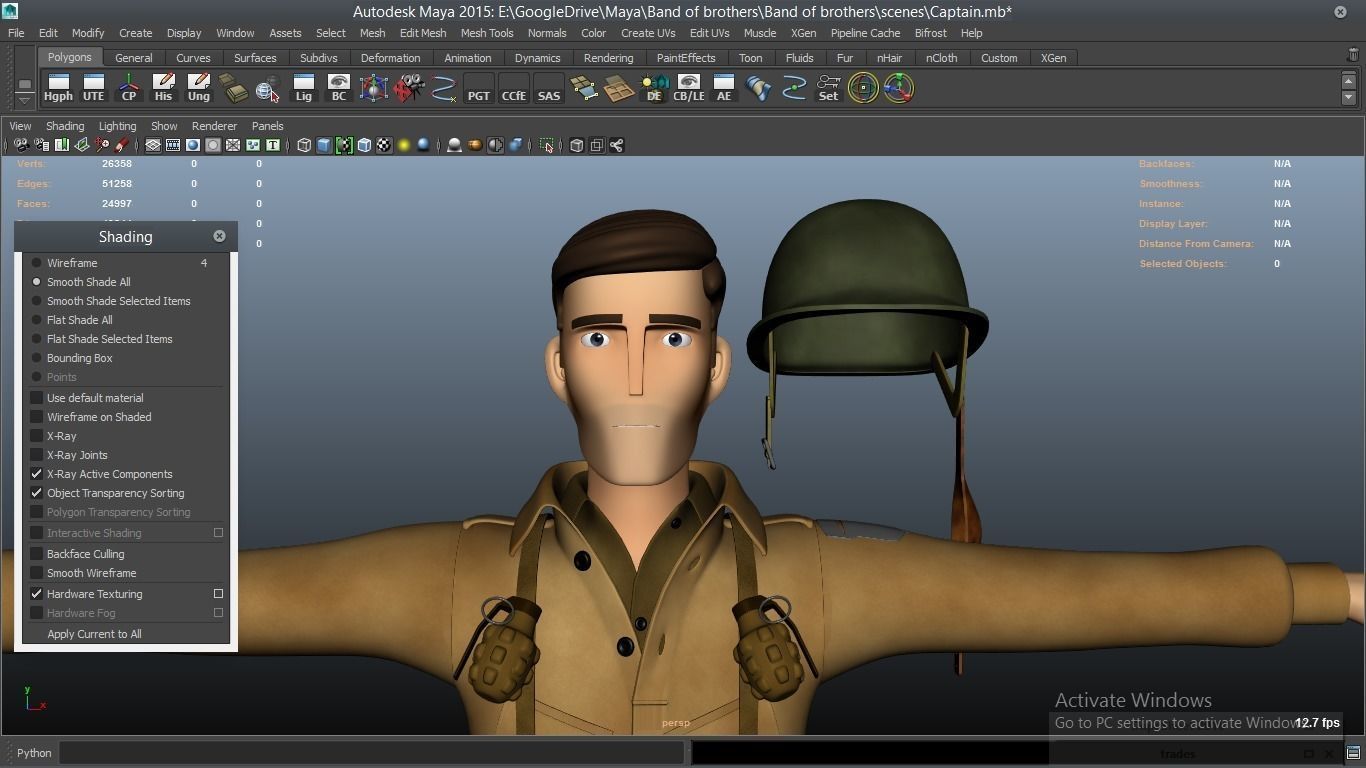This screenshot has height=768, width=1366.
Task: Click isolate select icon in panel toolbar
Action: coord(547,145)
